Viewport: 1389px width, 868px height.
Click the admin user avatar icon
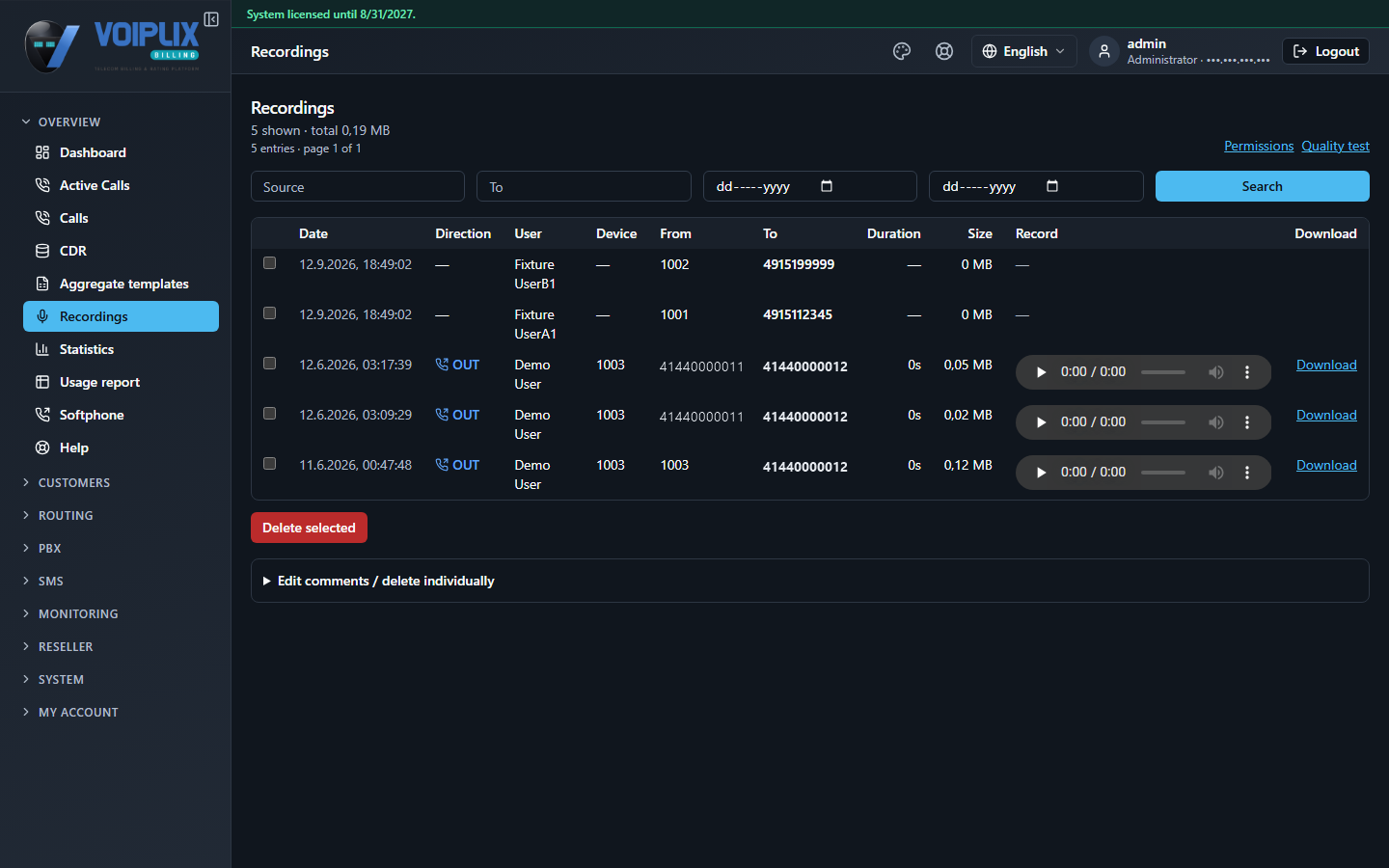pyautogui.click(x=1104, y=51)
